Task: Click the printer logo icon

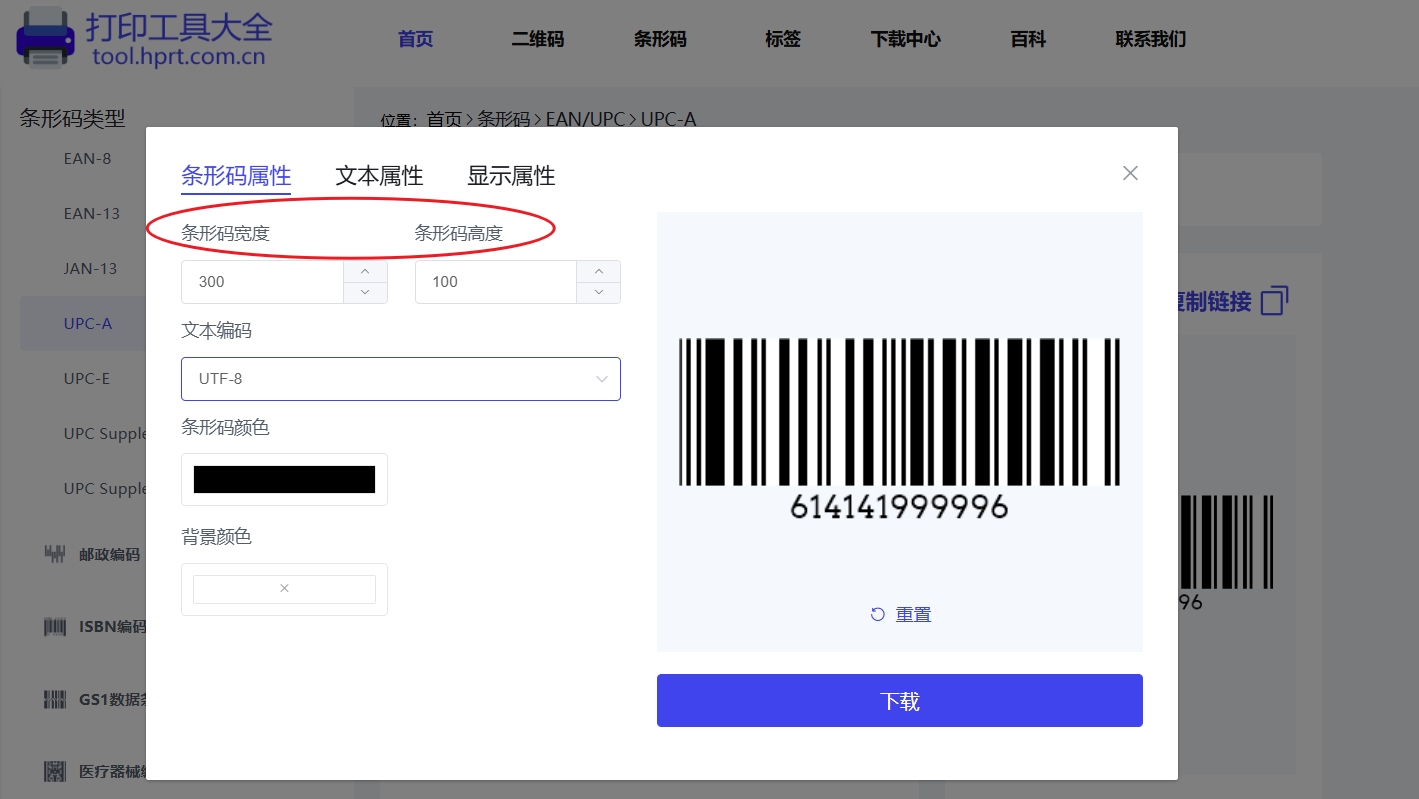Action: pyautogui.click(x=45, y=37)
